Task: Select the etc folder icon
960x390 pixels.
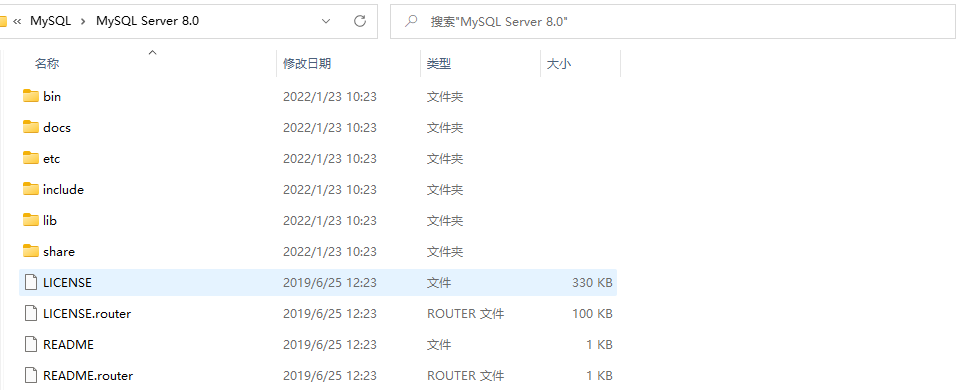Action: pos(31,158)
